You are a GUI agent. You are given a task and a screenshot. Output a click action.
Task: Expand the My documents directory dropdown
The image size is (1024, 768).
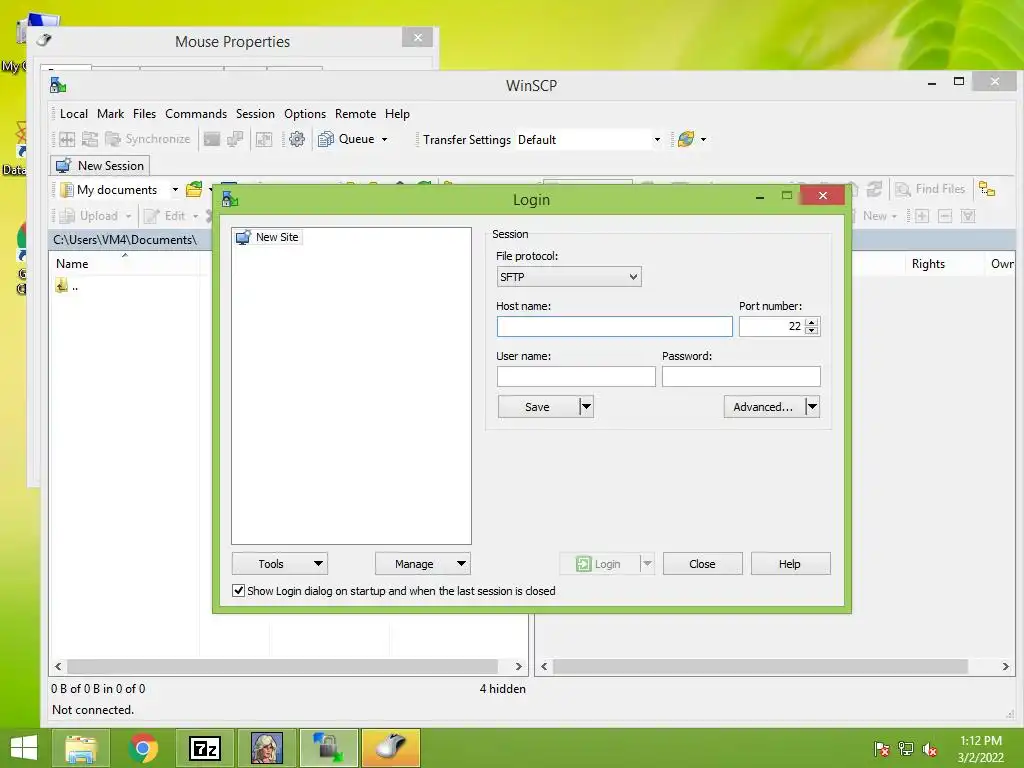pyautogui.click(x=175, y=189)
